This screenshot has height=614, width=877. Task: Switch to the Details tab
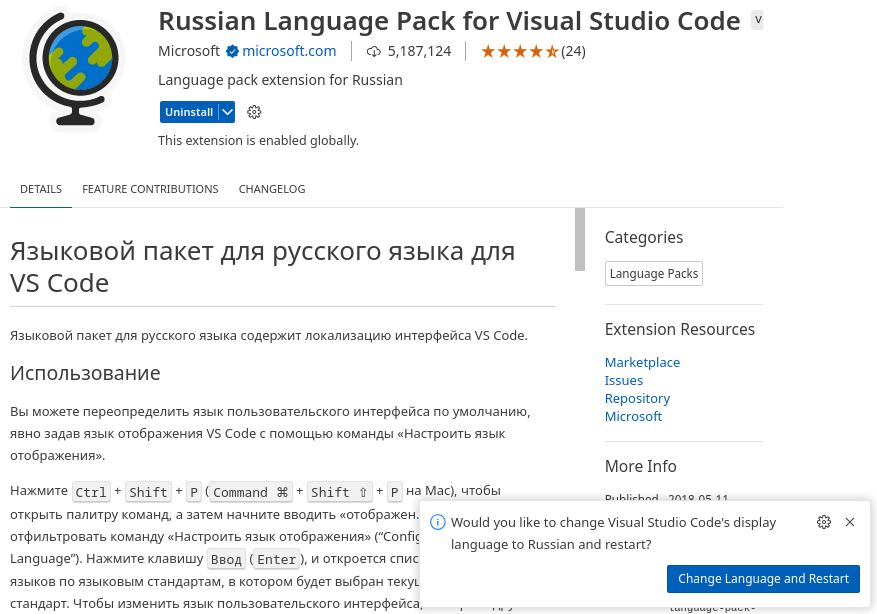click(x=41, y=189)
